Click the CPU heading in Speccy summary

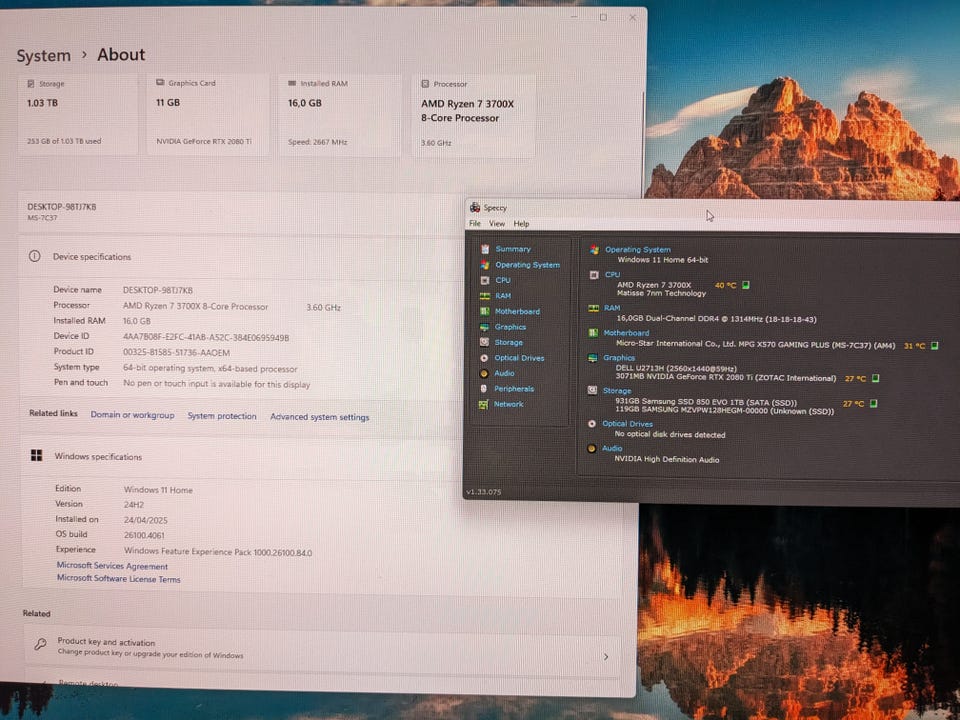coord(612,275)
